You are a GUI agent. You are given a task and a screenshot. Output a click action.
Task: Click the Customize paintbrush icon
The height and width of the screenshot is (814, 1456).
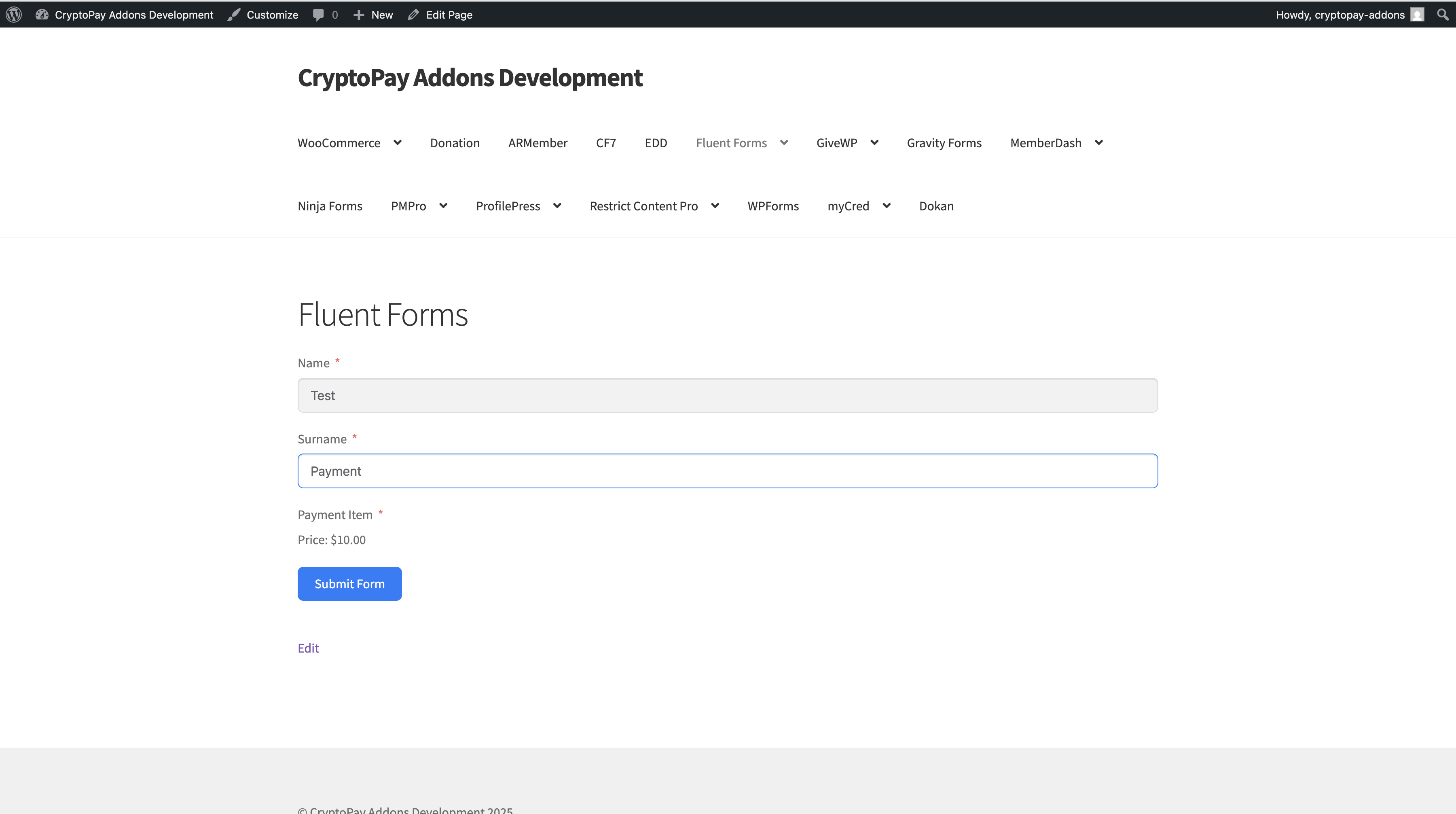(234, 15)
